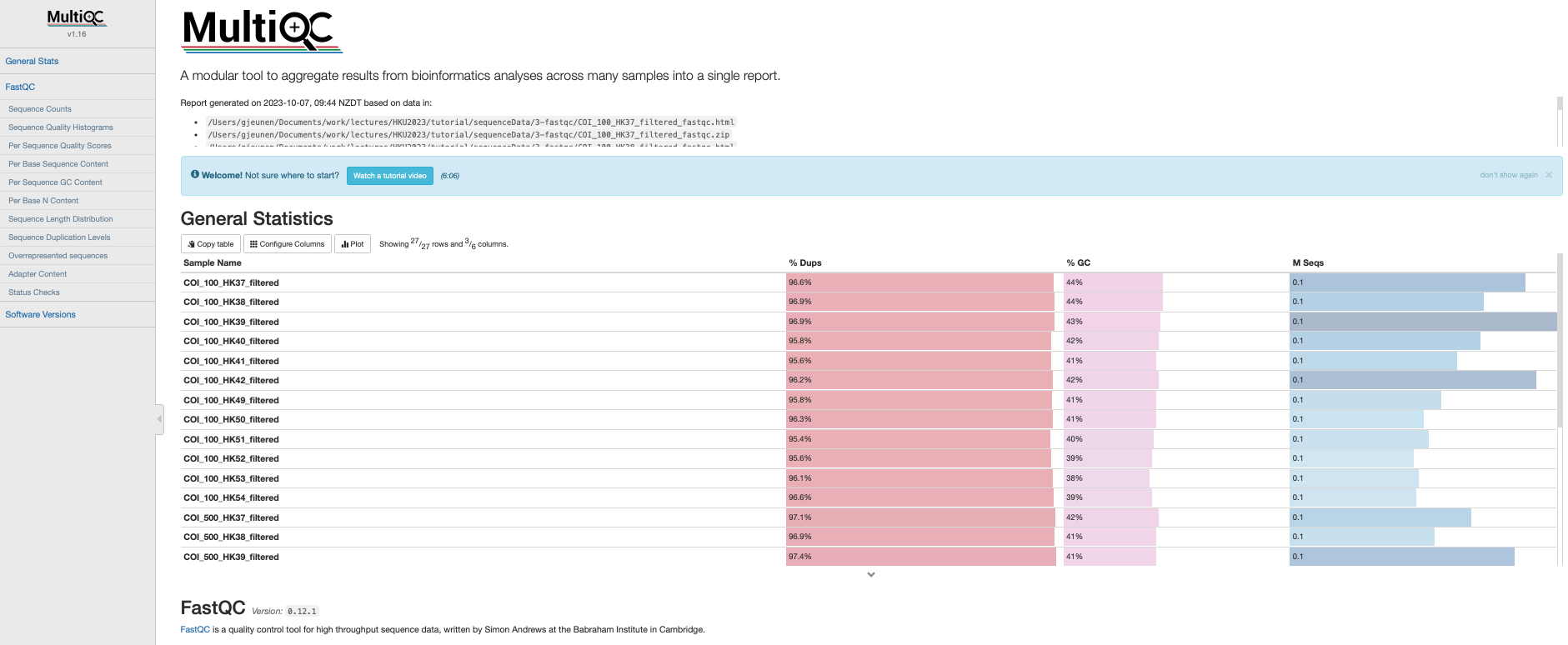Click the 40% GC value for COI_100_HK51
The image size is (1568, 645).
pos(1075,439)
